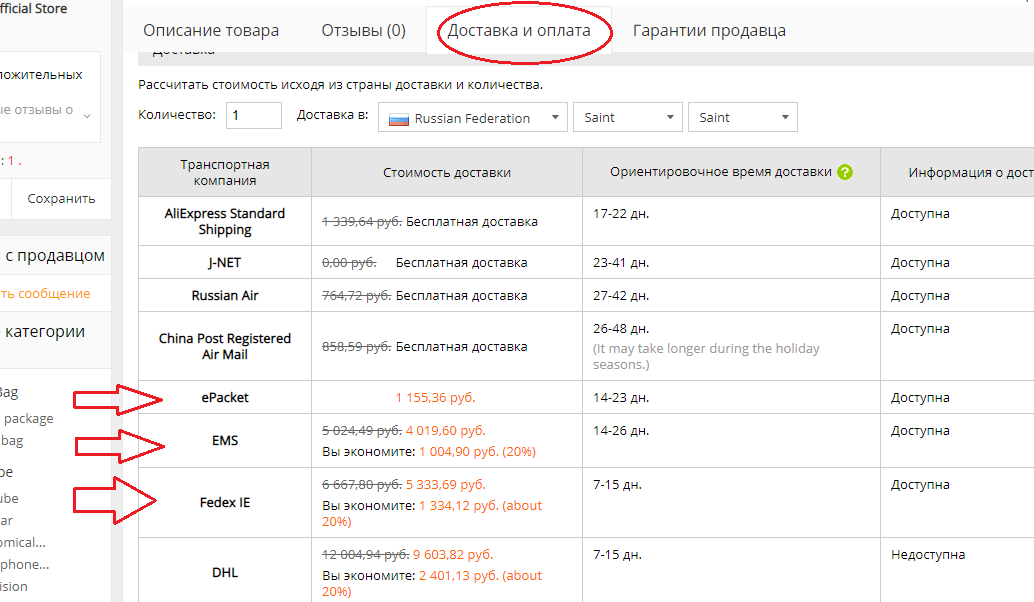This screenshot has height=602, width=1034.
Task: Click the Сохранить button
Action: [x=61, y=198]
